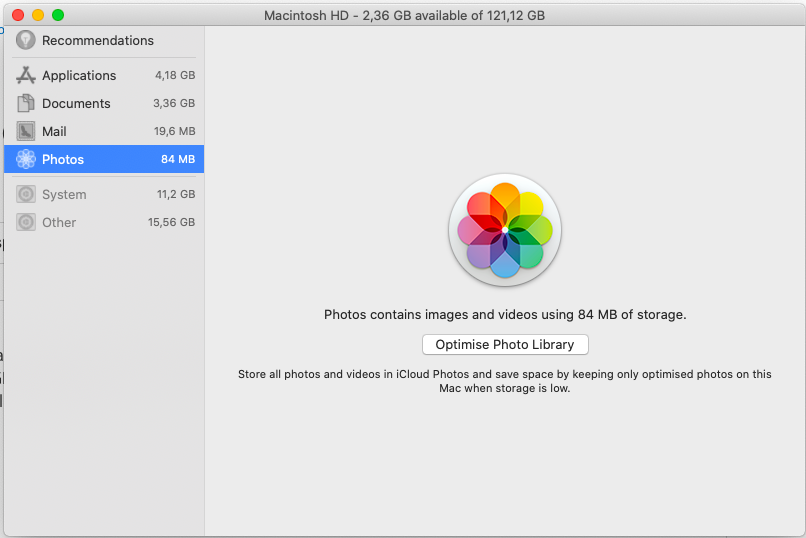Click the 11,2 GB System size
This screenshot has width=806, height=538.
176,194
